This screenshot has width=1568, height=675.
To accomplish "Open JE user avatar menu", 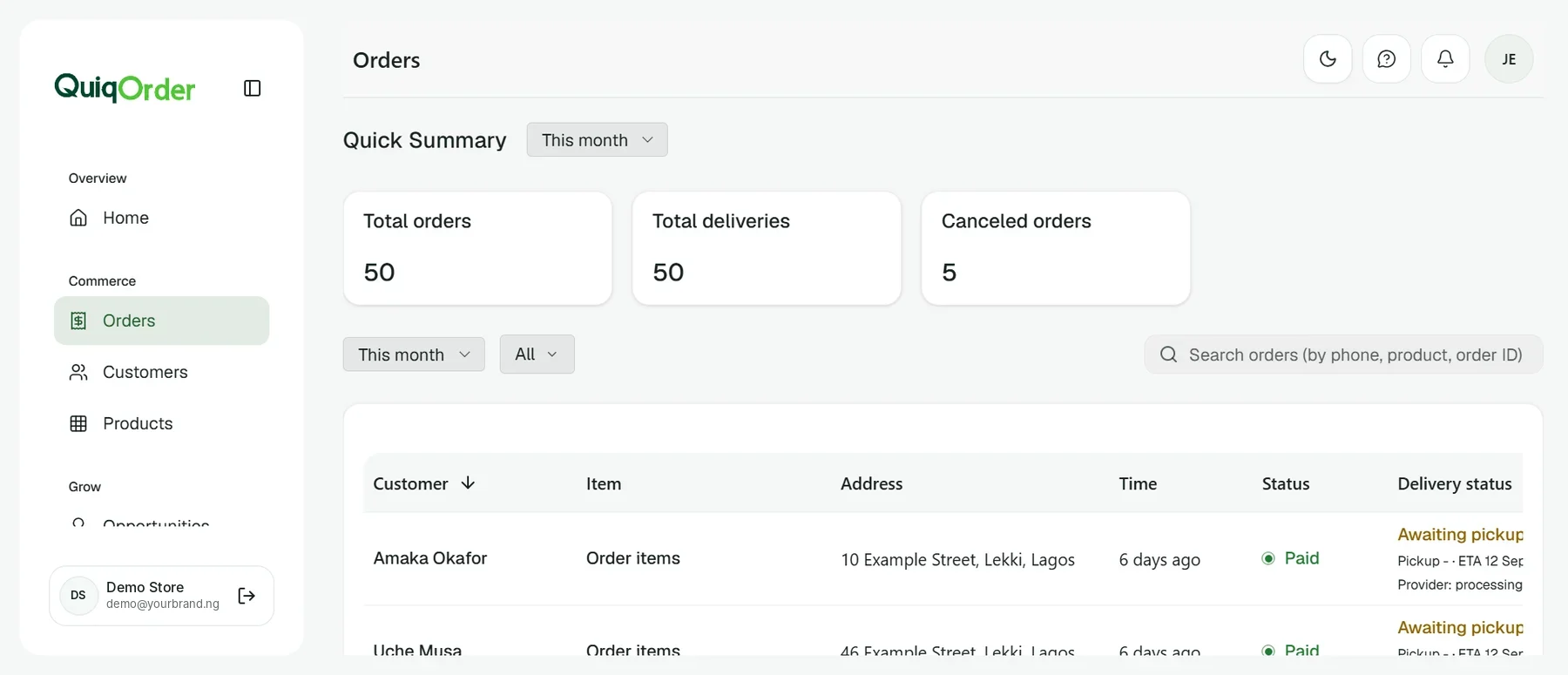I will tap(1509, 59).
